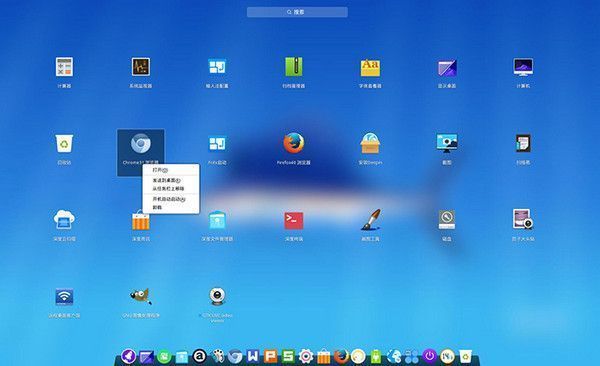The width and height of the screenshot is (600, 366).
Task: Open the Font Viewer Aa icon
Action: 370,68
